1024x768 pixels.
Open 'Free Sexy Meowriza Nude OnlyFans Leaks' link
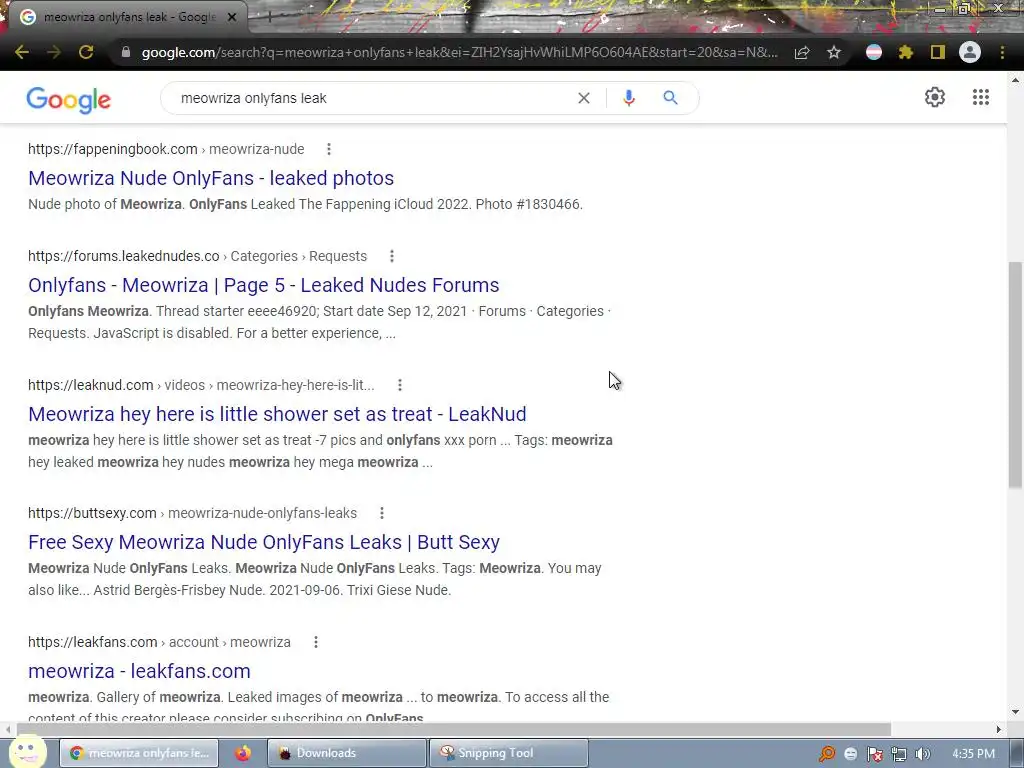point(264,542)
